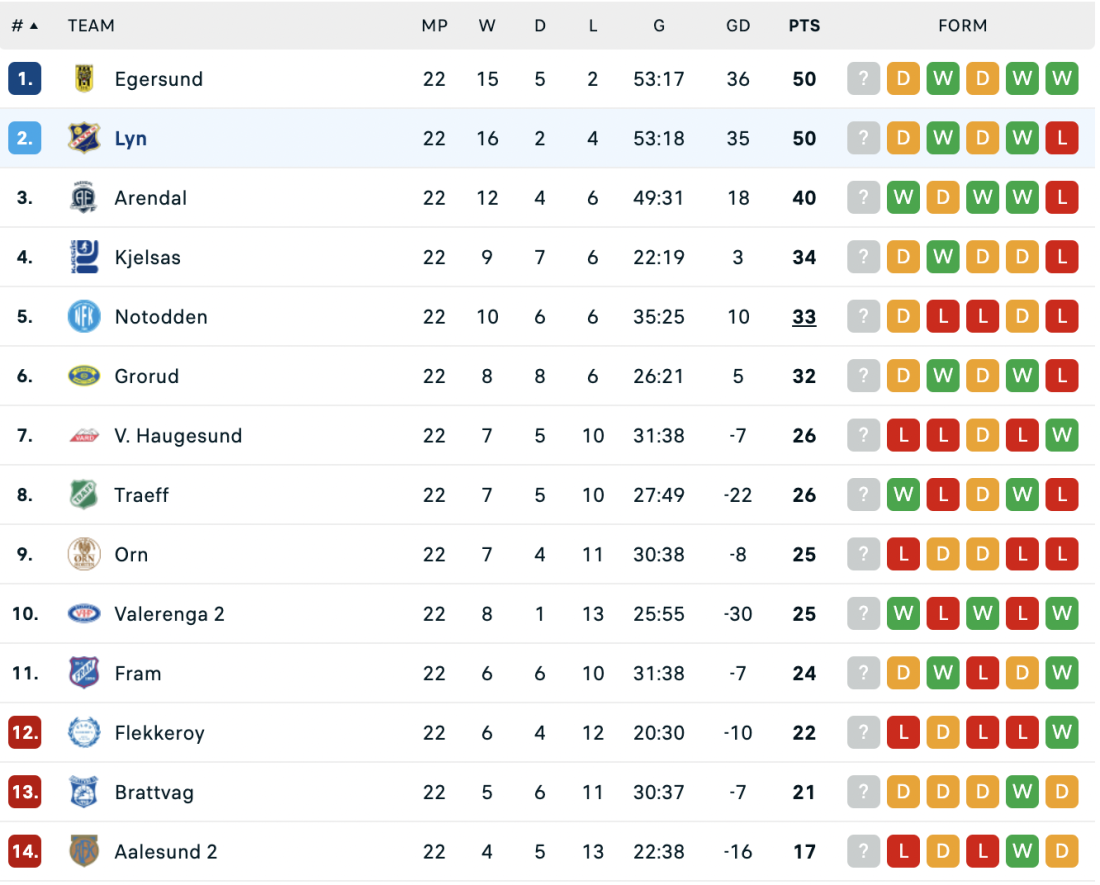Click the MP column header
1100x885 pixels.
pos(434,26)
